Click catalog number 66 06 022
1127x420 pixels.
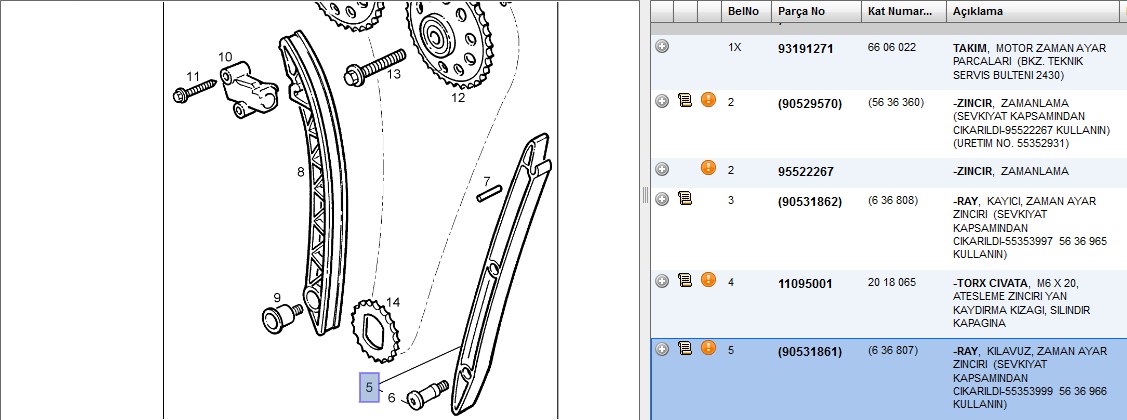click(x=892, y=47)
